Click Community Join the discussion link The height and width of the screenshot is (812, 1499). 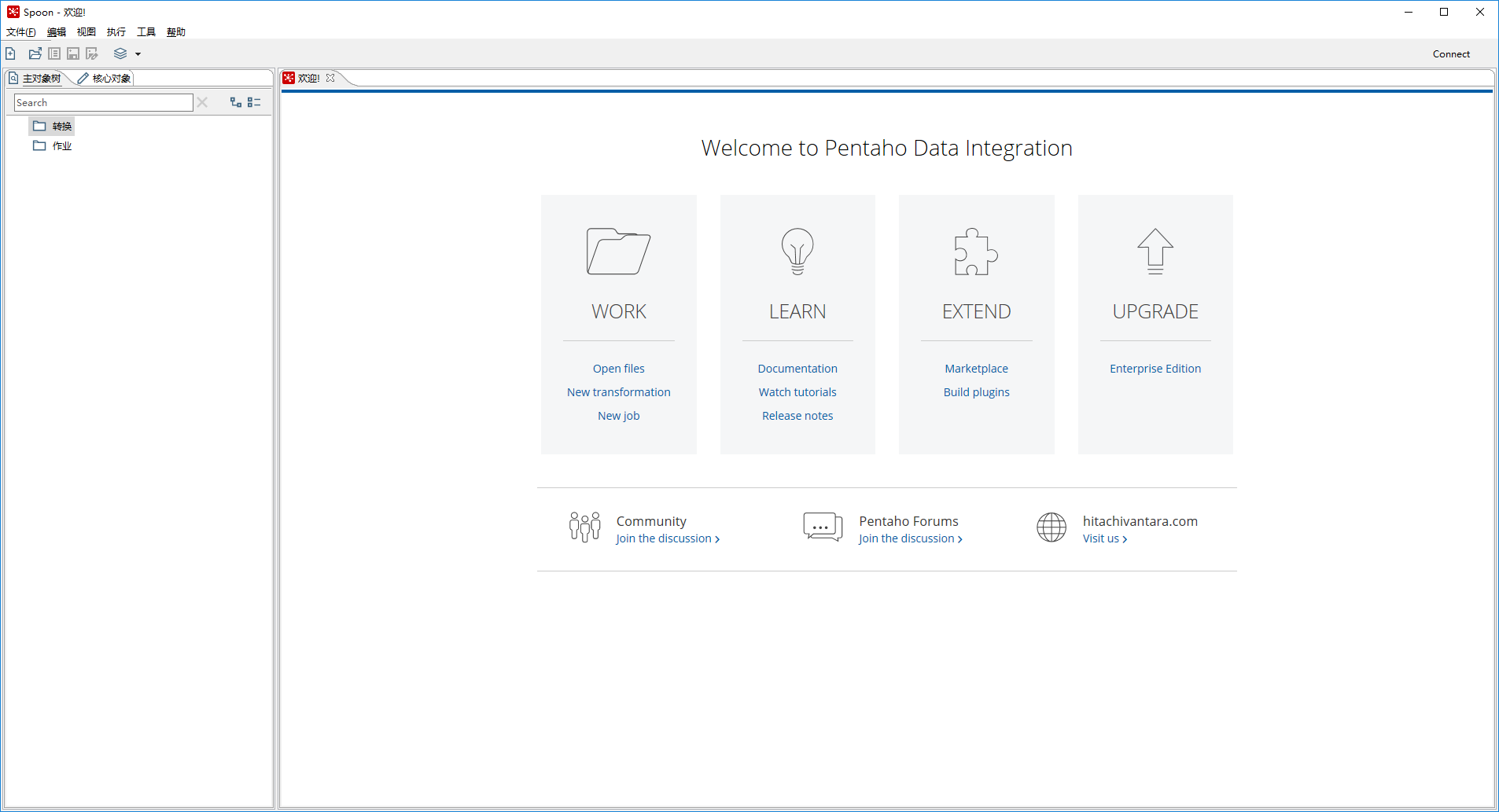coord(668,538)
